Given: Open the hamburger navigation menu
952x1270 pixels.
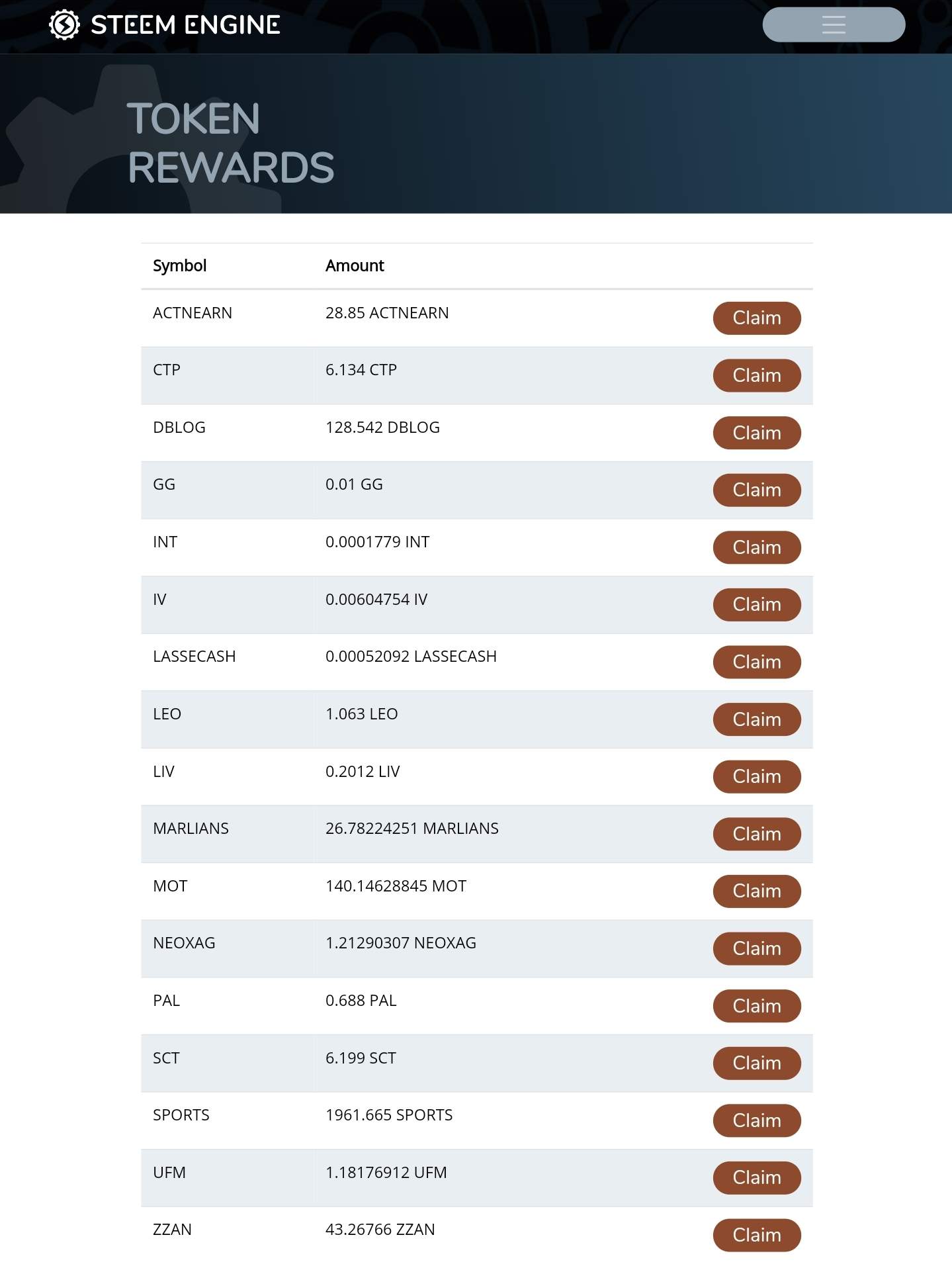Looking at the screenshot, I should click(834, 25).
